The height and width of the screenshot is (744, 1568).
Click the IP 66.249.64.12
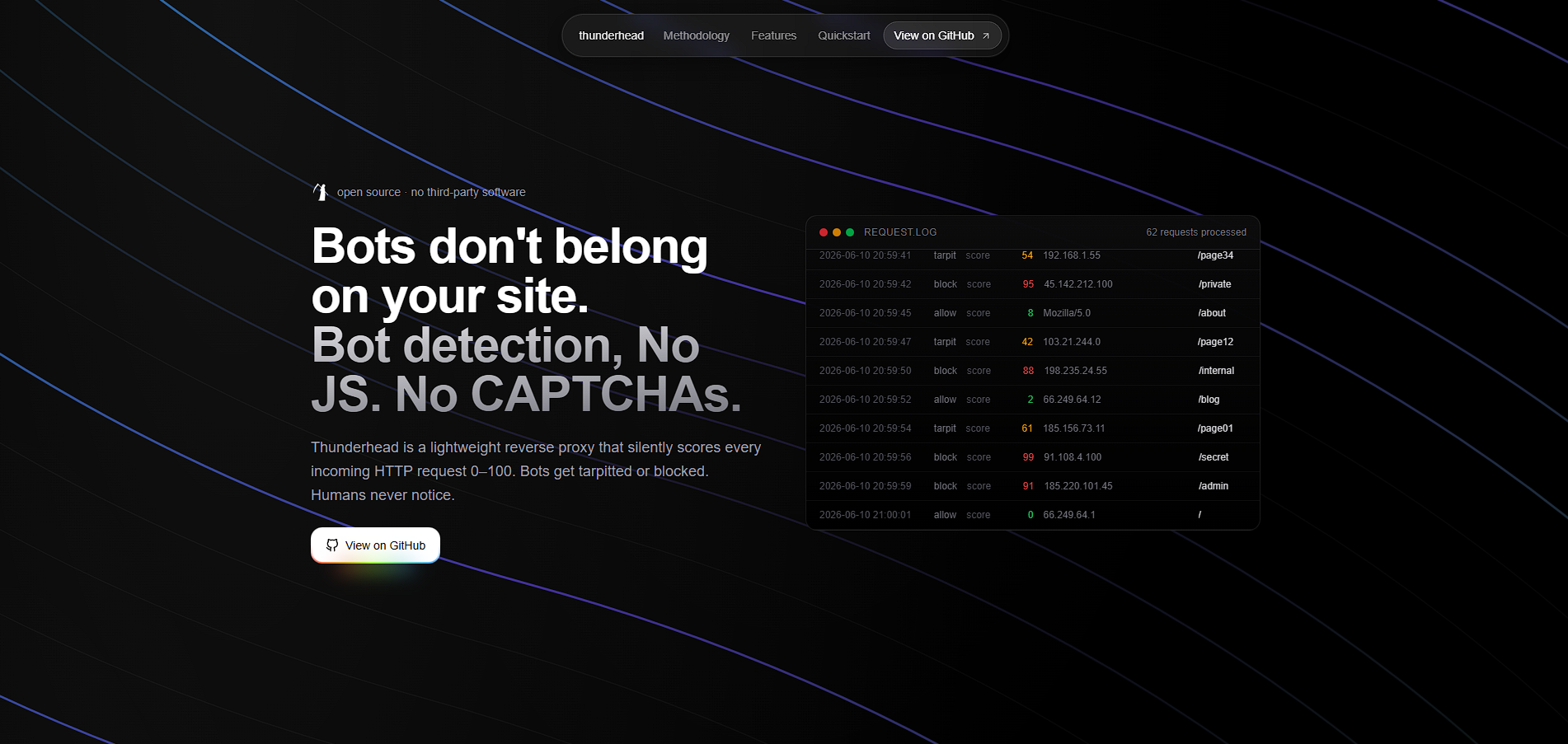click(x=1072, y=400)
